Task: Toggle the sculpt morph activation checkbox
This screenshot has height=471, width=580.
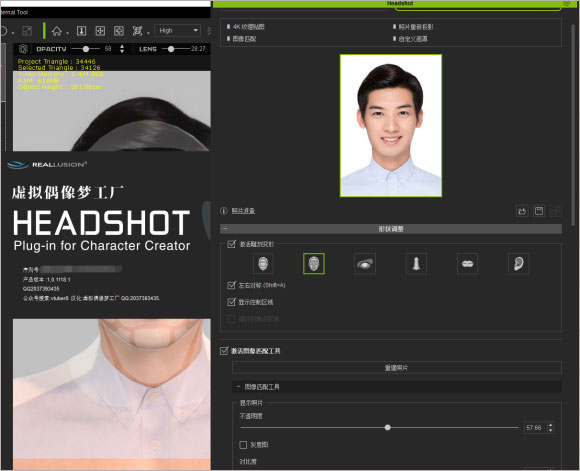Action: tap(232, 244)
